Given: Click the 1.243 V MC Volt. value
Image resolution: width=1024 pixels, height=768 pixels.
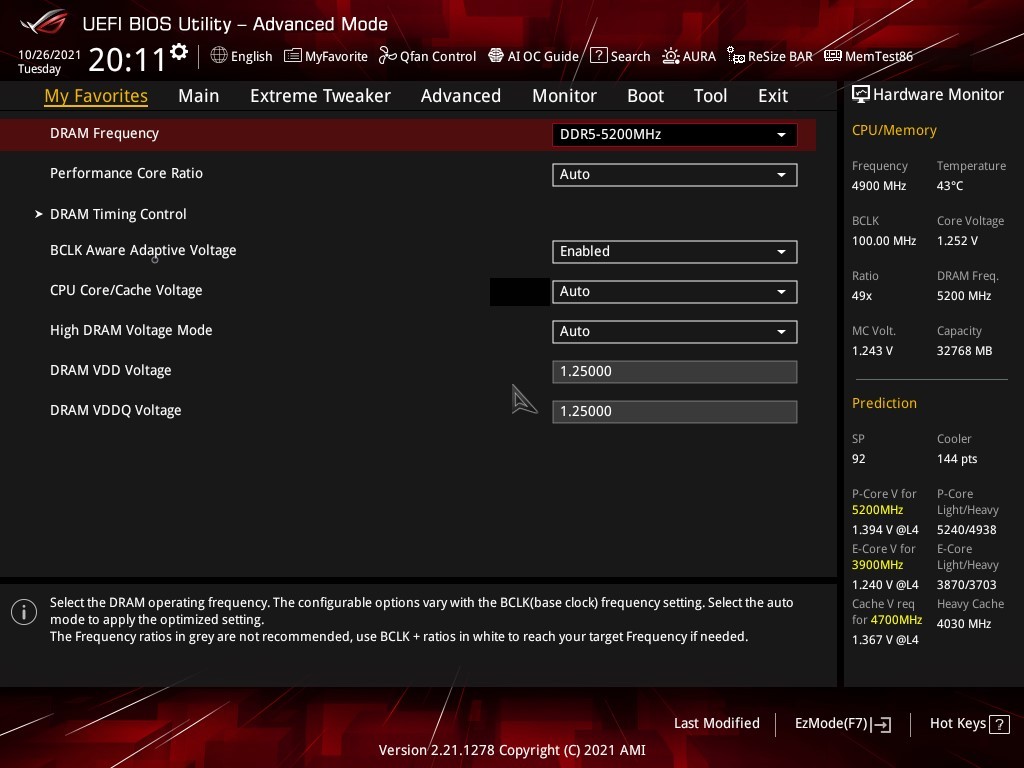Looking at the screenshot, I should click(872, 351).
